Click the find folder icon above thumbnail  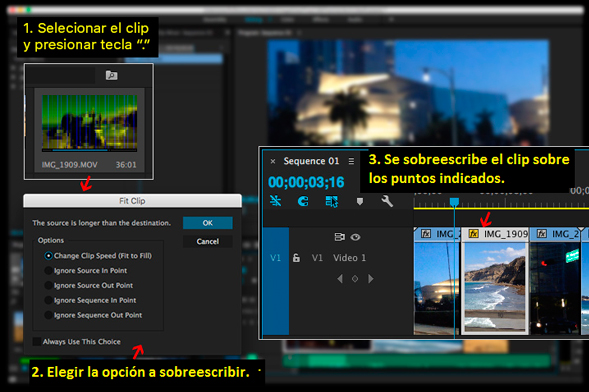click(112, 75)
